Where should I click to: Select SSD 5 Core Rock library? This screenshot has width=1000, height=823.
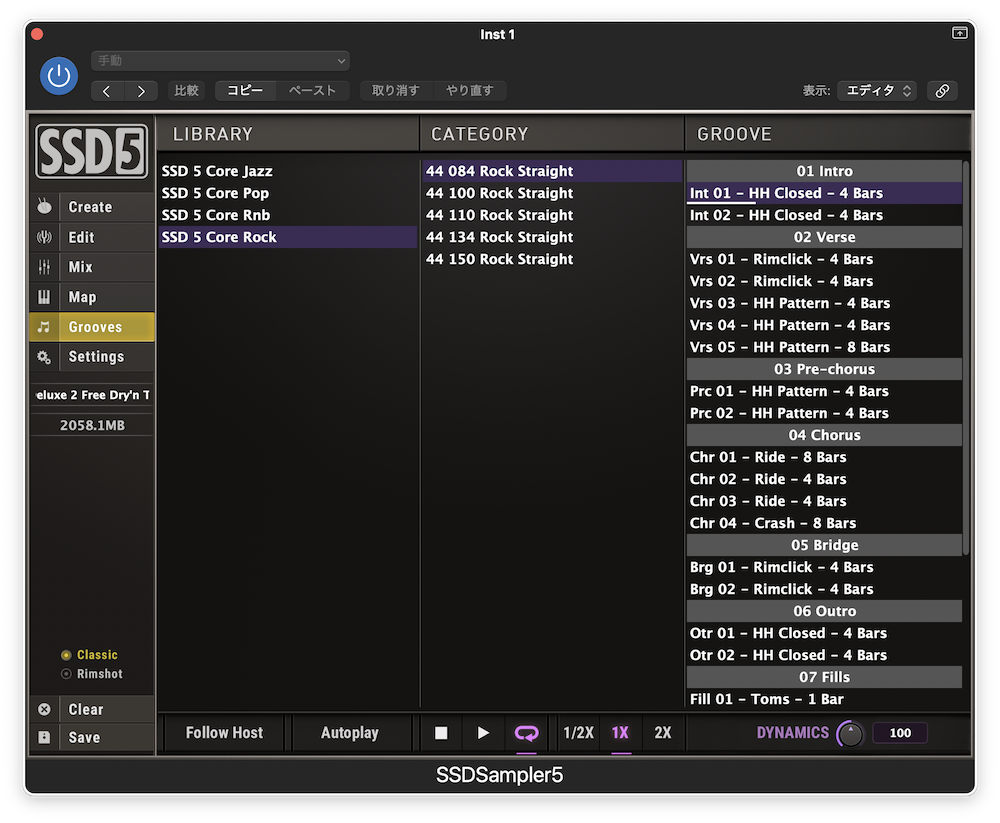287,237
